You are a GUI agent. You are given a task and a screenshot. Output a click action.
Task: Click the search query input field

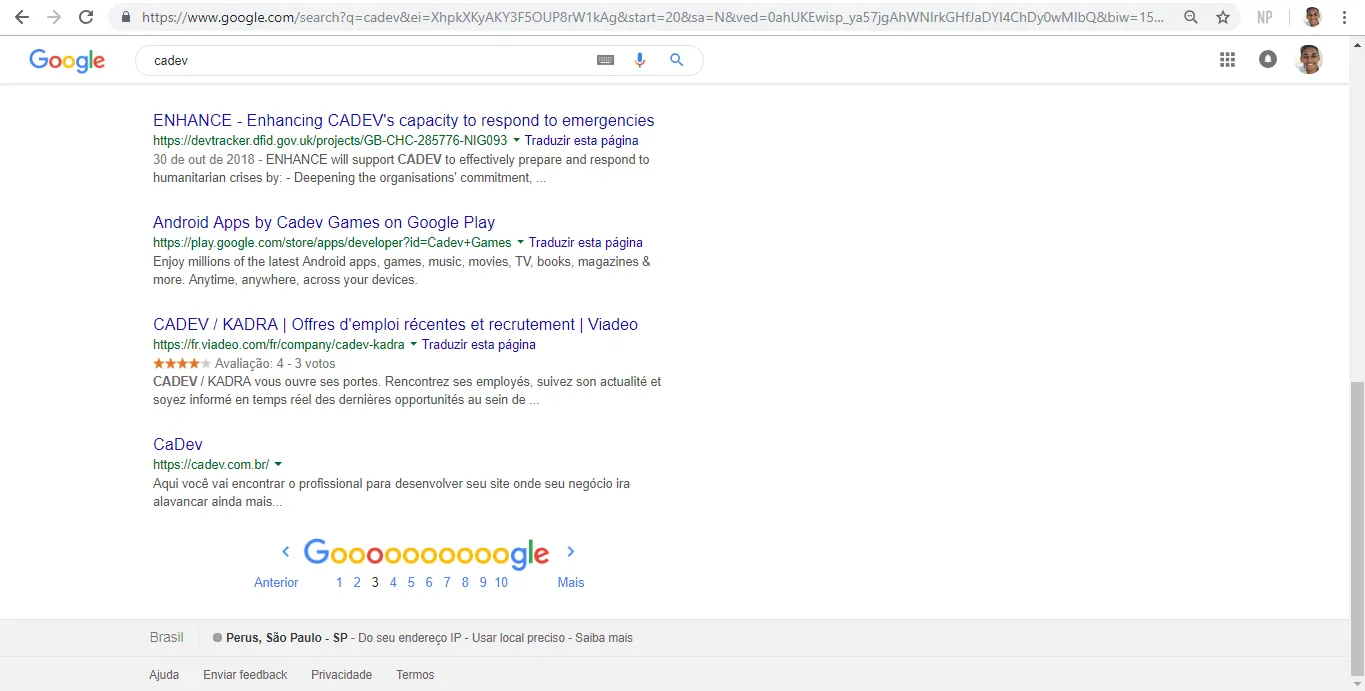[350, 60]
